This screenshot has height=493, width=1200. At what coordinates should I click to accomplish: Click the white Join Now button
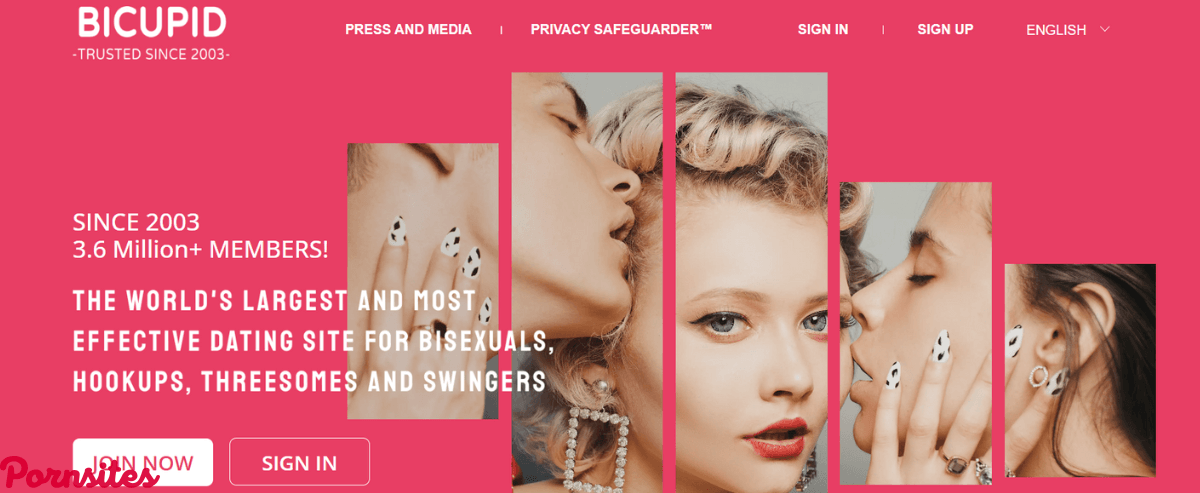pos(143,462)
